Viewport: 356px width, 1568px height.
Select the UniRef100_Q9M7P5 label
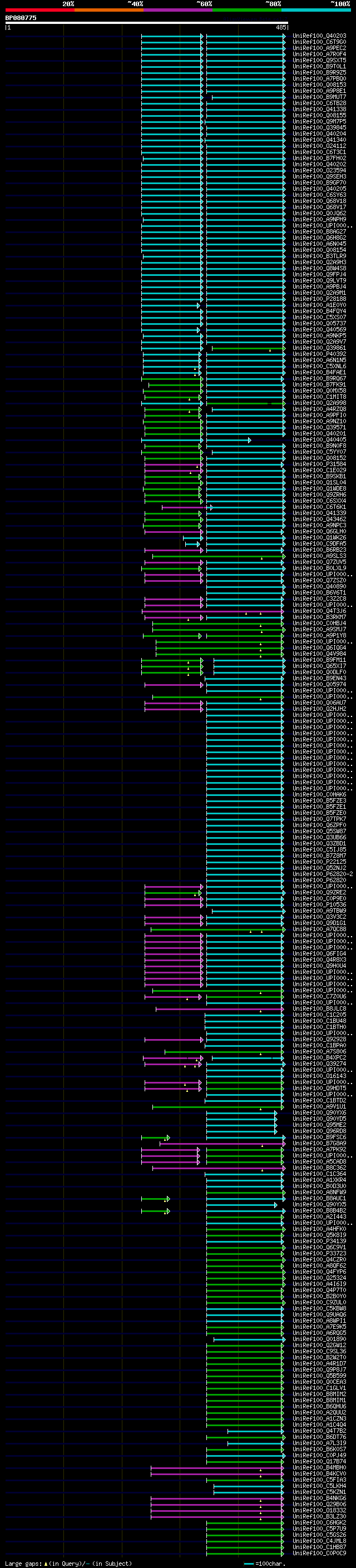(x=319, y=121)
